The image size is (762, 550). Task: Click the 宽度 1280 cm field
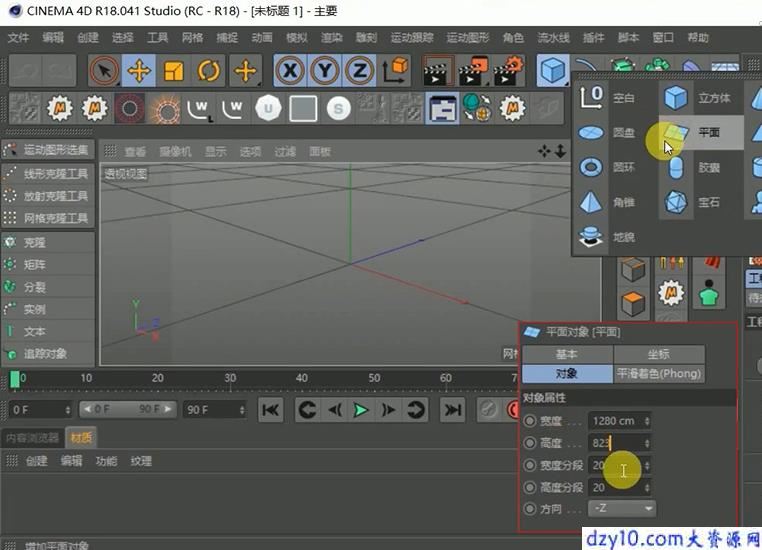point(619,421)
